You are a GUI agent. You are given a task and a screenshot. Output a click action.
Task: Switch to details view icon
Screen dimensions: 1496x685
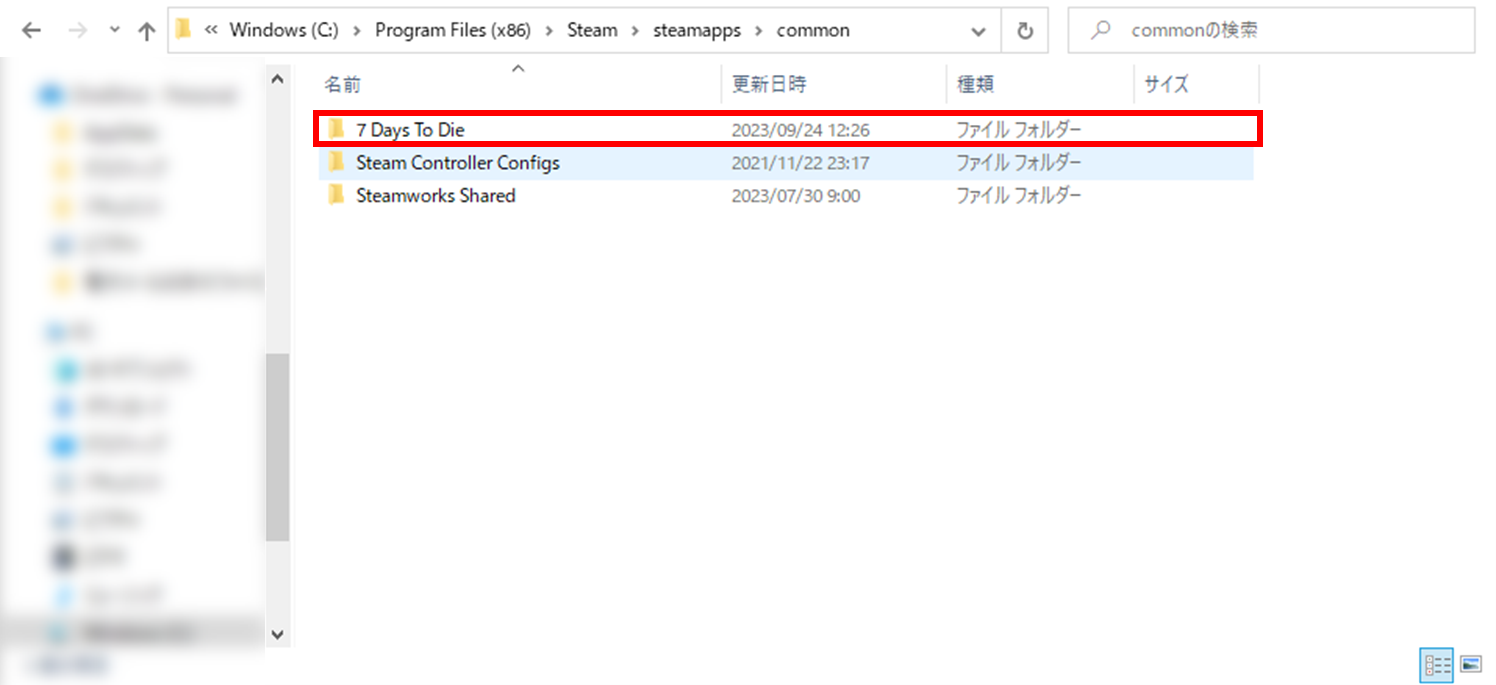point(1437,664)
